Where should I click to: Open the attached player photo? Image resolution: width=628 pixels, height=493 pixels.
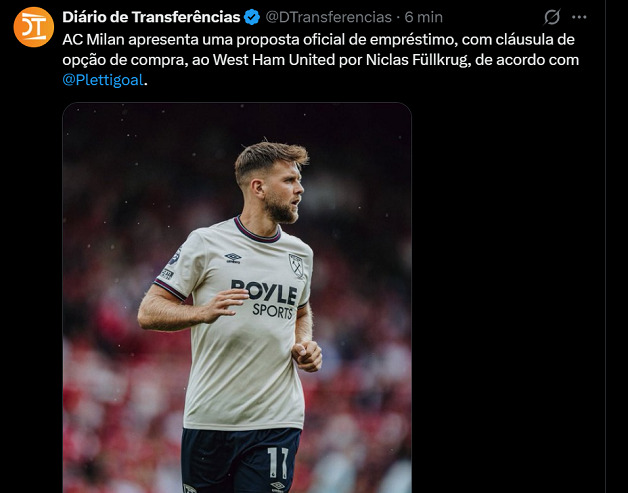[x=237, y=298]
